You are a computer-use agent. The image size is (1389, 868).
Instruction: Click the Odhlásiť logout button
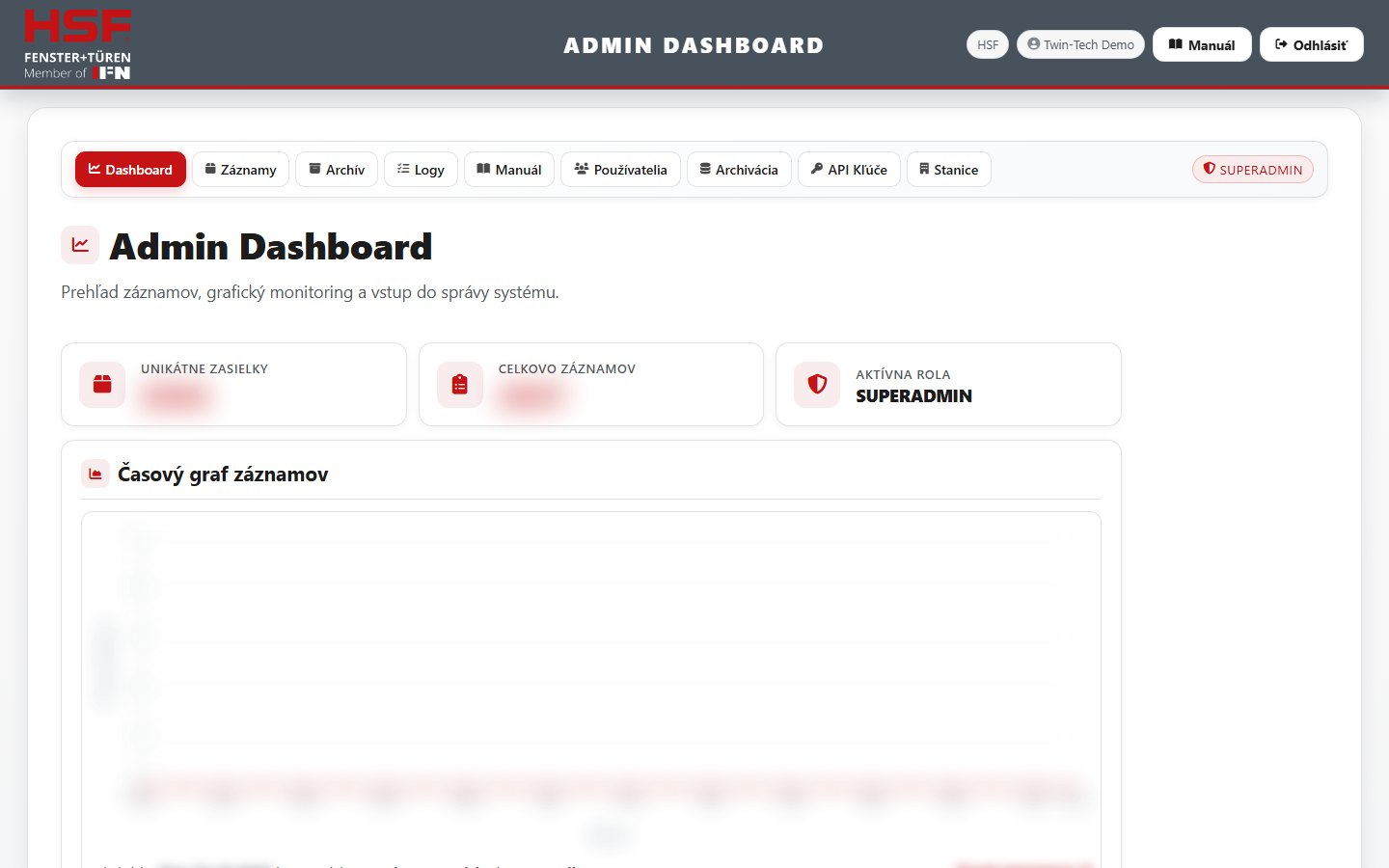pos(1312,44)
